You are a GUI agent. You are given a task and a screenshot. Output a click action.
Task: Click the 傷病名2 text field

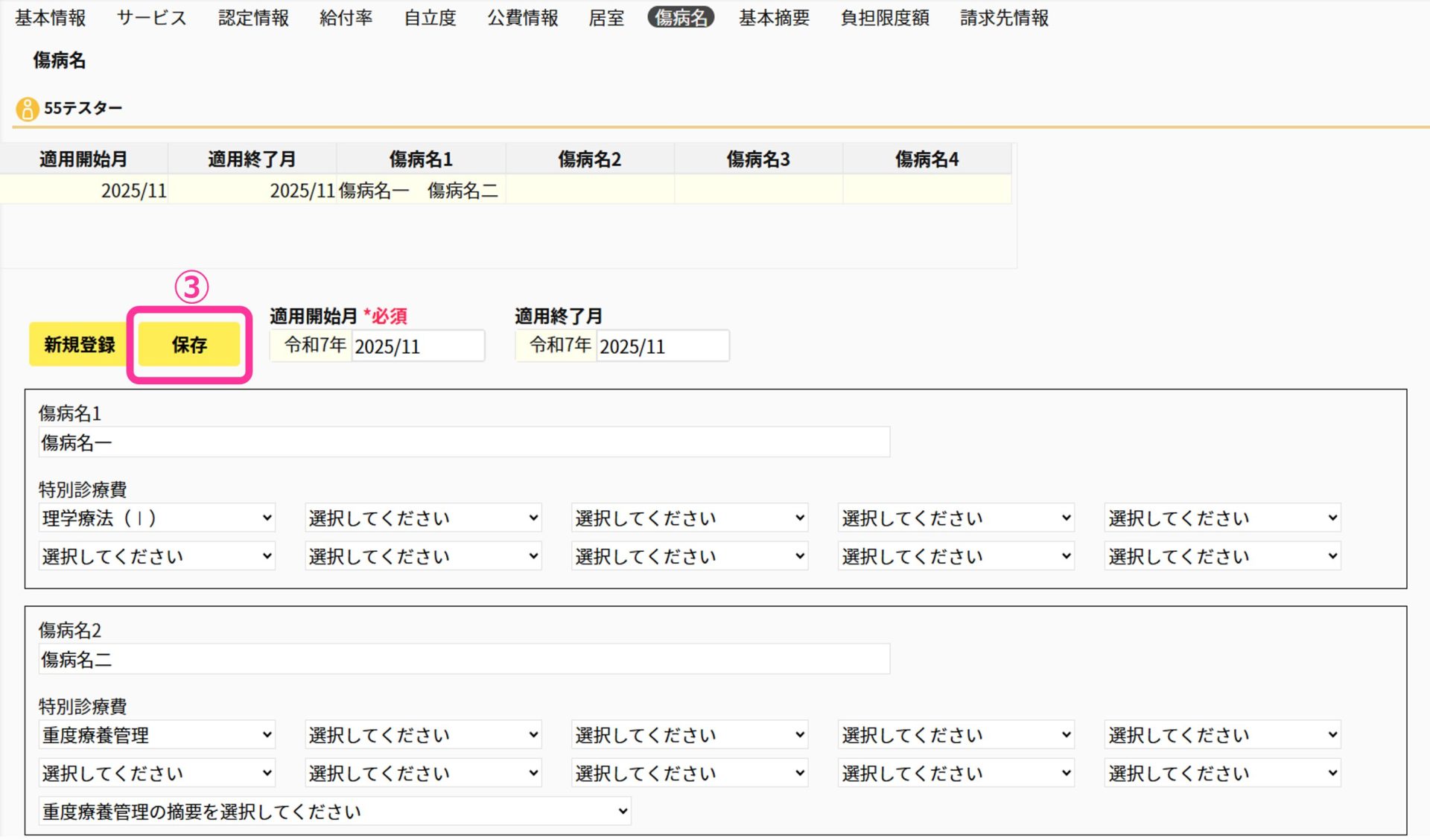463,660
